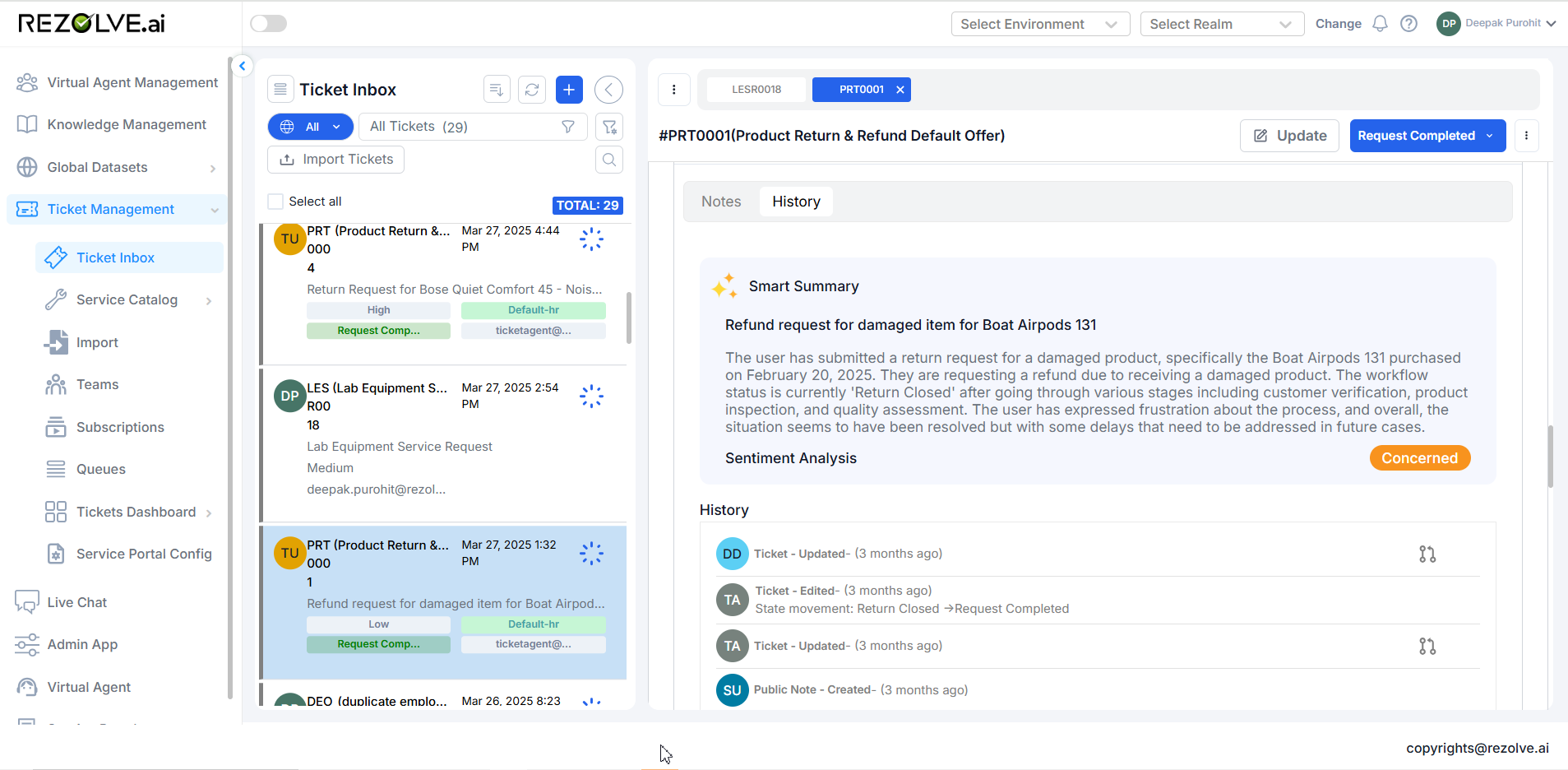1568x770 pixels.
Task: Click the ticket detail vertical scrollbar
Action: 1550,457
